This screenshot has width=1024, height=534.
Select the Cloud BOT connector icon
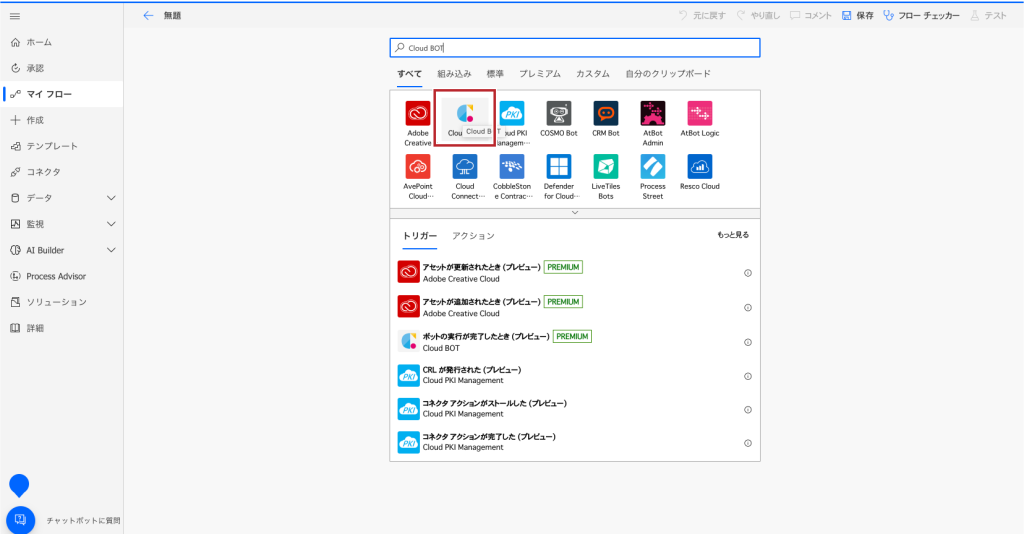[x=465, y=114]
